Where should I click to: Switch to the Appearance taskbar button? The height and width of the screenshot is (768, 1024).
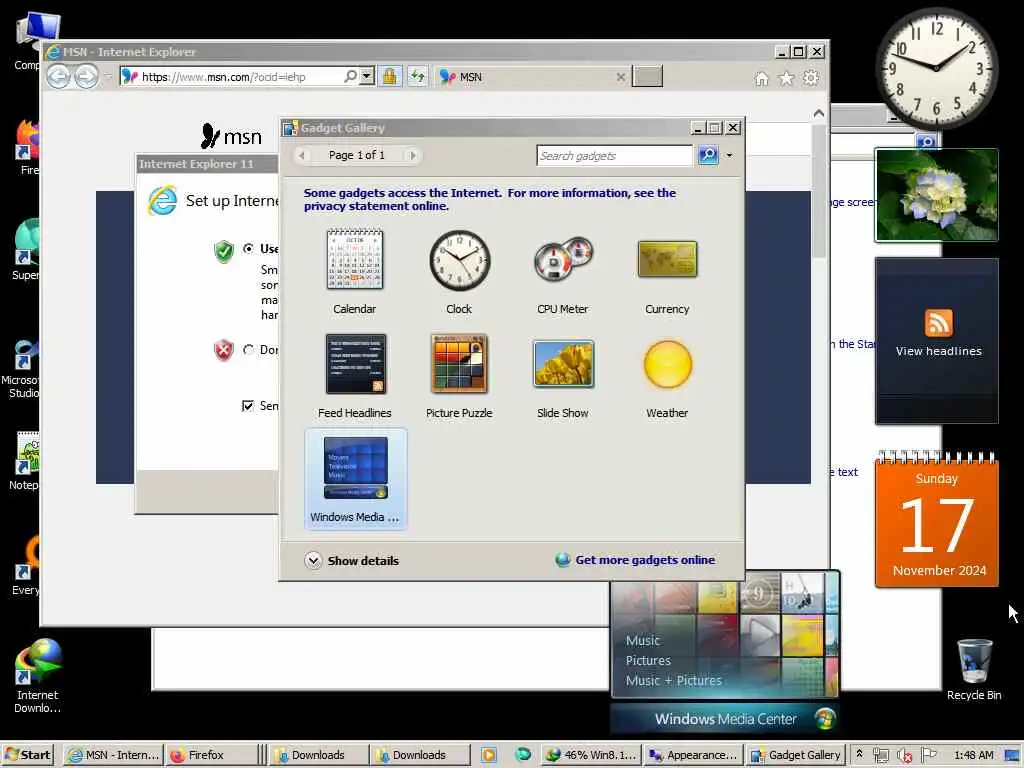point(693,755)
